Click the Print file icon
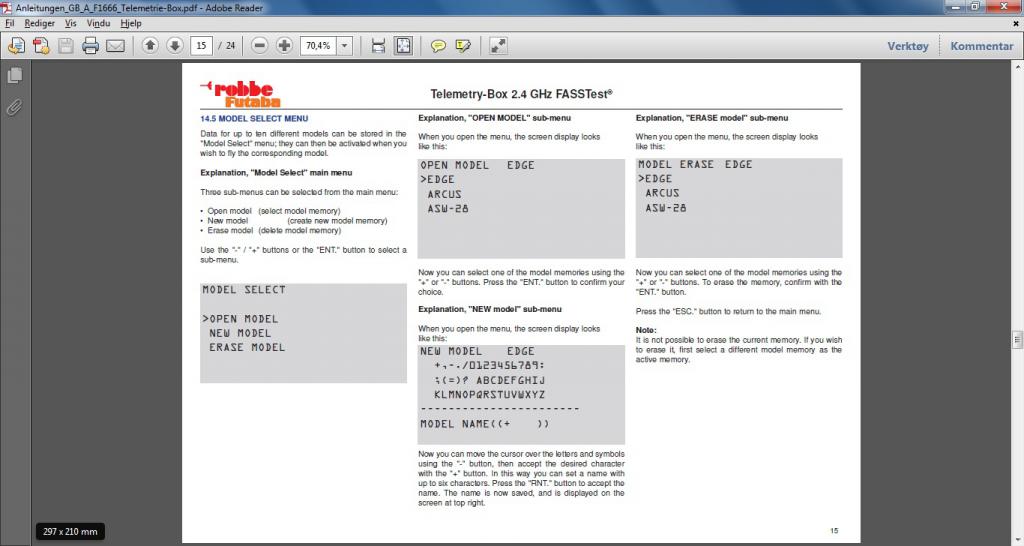 click(91, 46)
